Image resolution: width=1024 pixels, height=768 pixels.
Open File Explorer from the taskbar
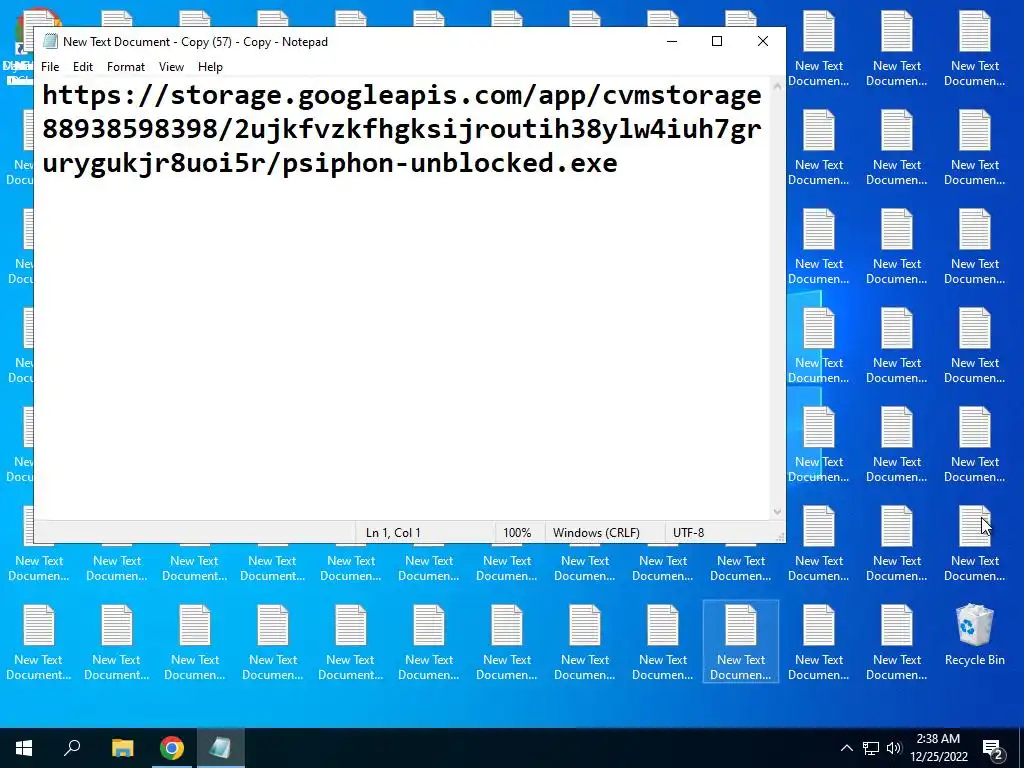122,748
